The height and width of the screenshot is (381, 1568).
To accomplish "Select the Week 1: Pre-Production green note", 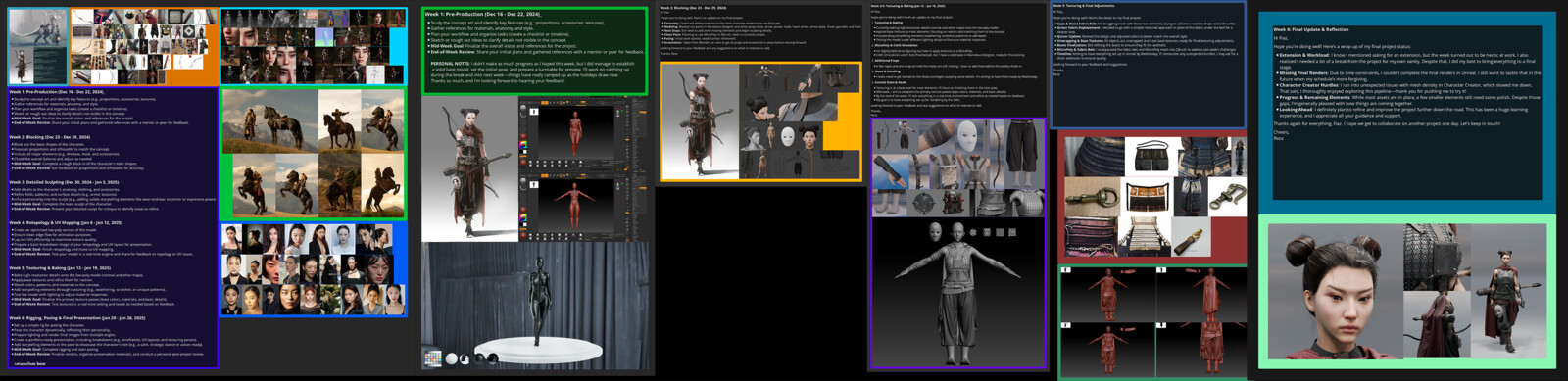I will point(535,51).
